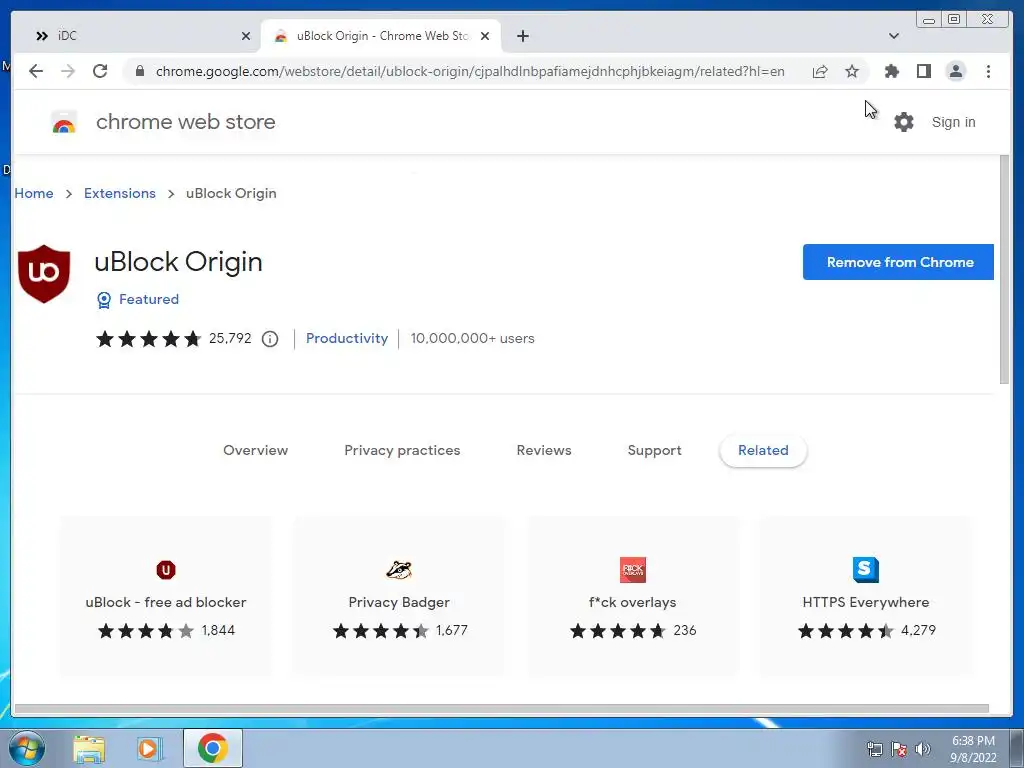Screen dimensions: 1024x768
Task: Open the uBlock - free ad blocker card title
Action: coord(166,602)
